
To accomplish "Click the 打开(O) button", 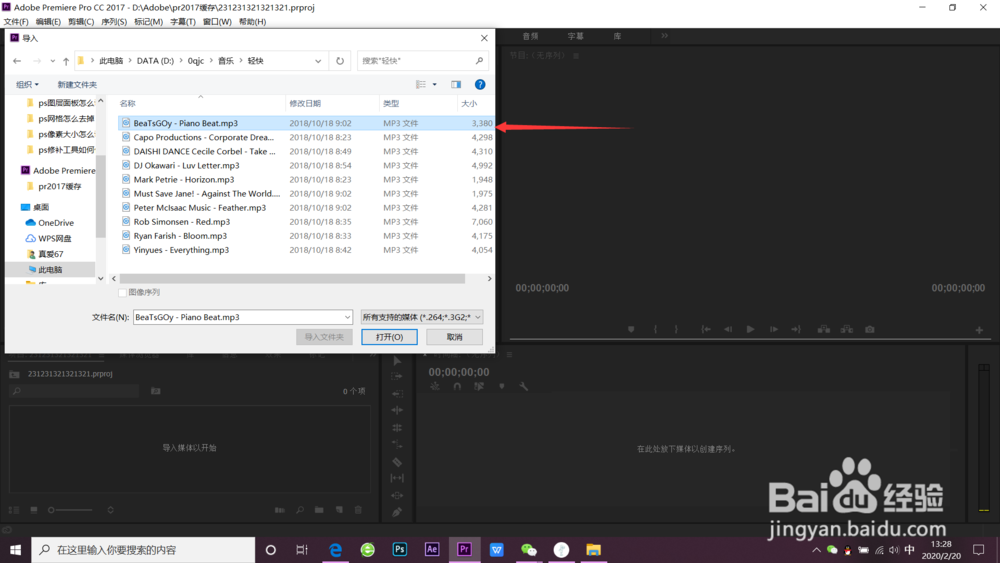I will 389,337.
